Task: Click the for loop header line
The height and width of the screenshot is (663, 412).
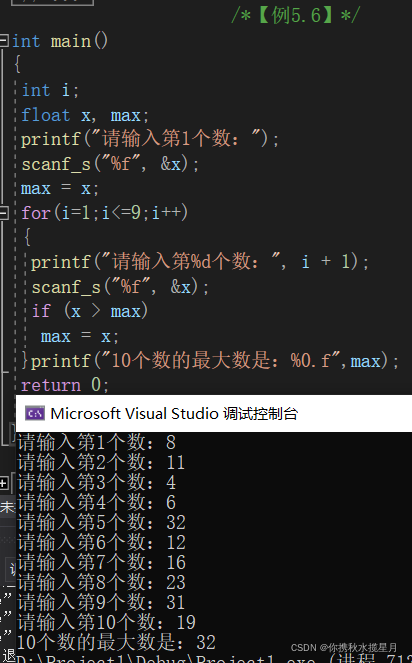Action: point(104,213)
